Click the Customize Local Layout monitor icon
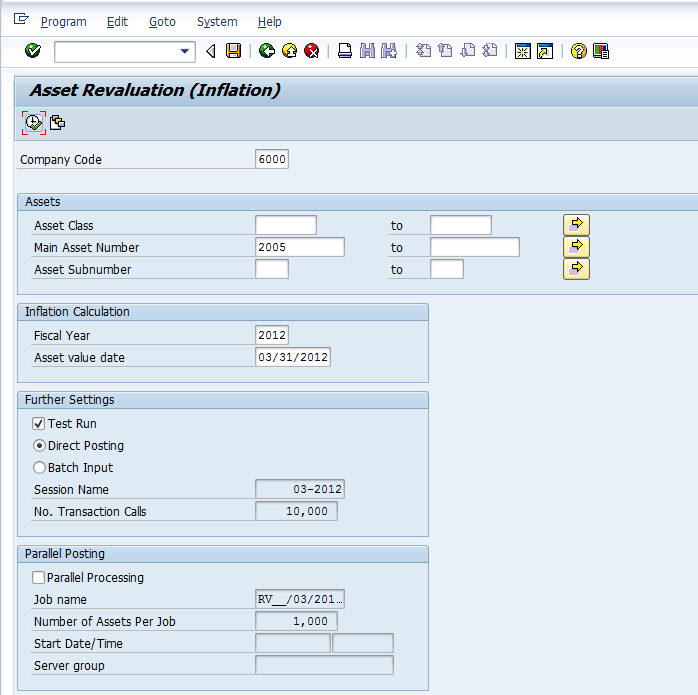This screenshot has width=698, height=695. tap(601, 51)
